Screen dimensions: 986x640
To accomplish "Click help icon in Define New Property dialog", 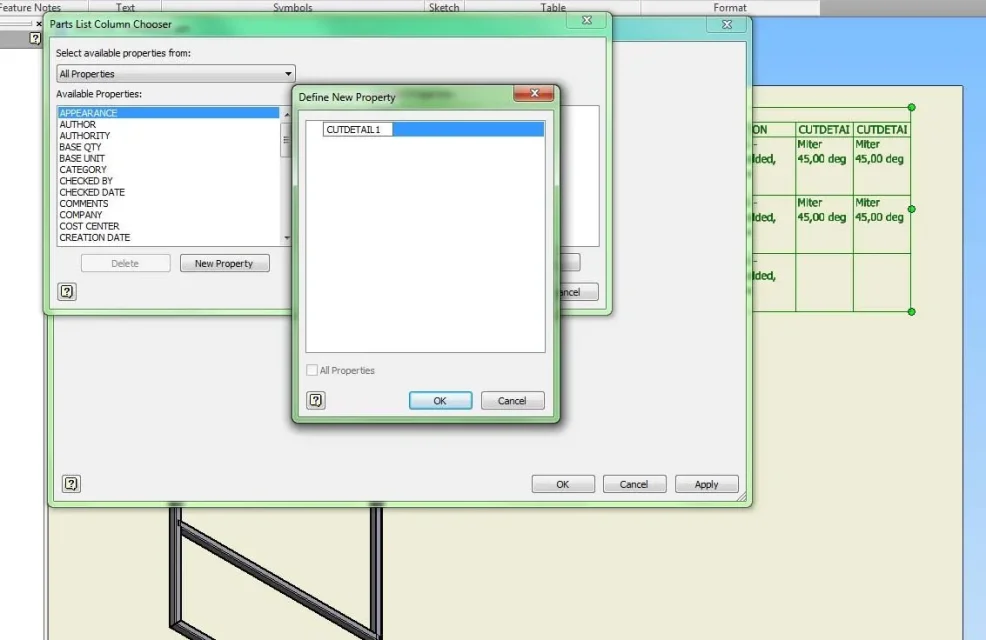I will tap(316, 400).
